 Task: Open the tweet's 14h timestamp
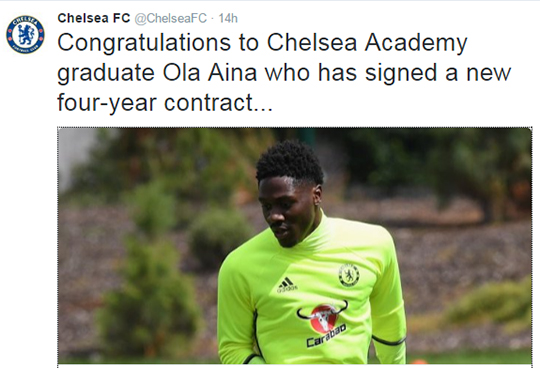coord(228,18)
